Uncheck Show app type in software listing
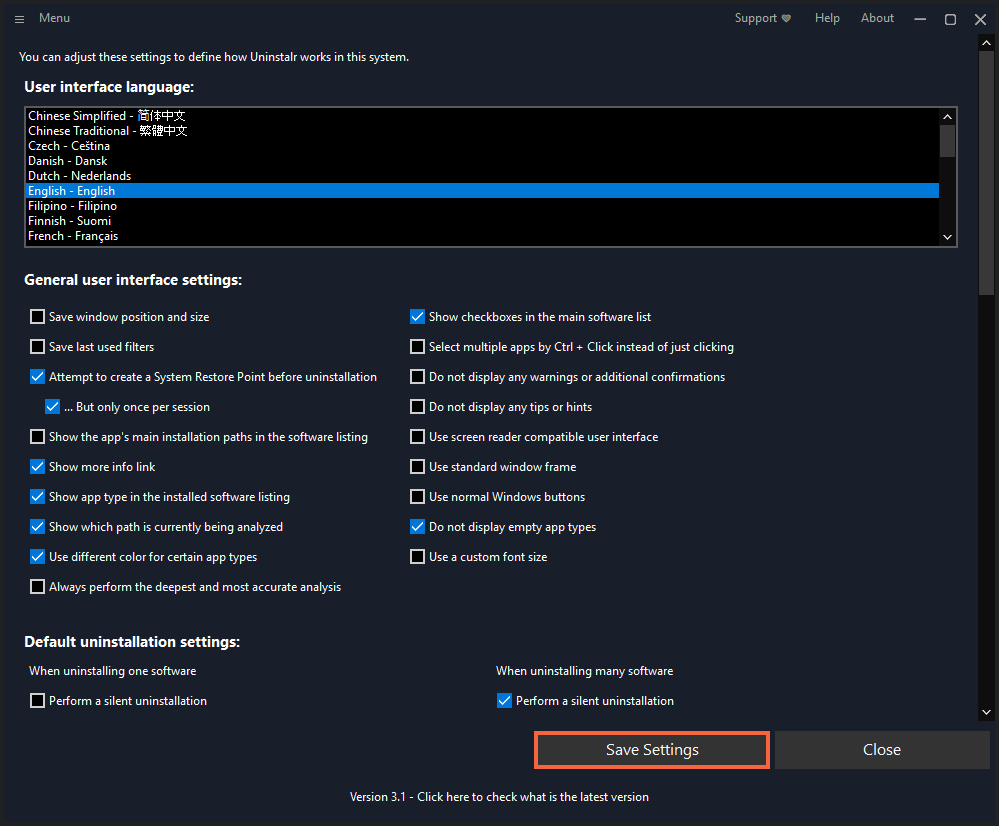The image size is (999, 826). point(38,496)
